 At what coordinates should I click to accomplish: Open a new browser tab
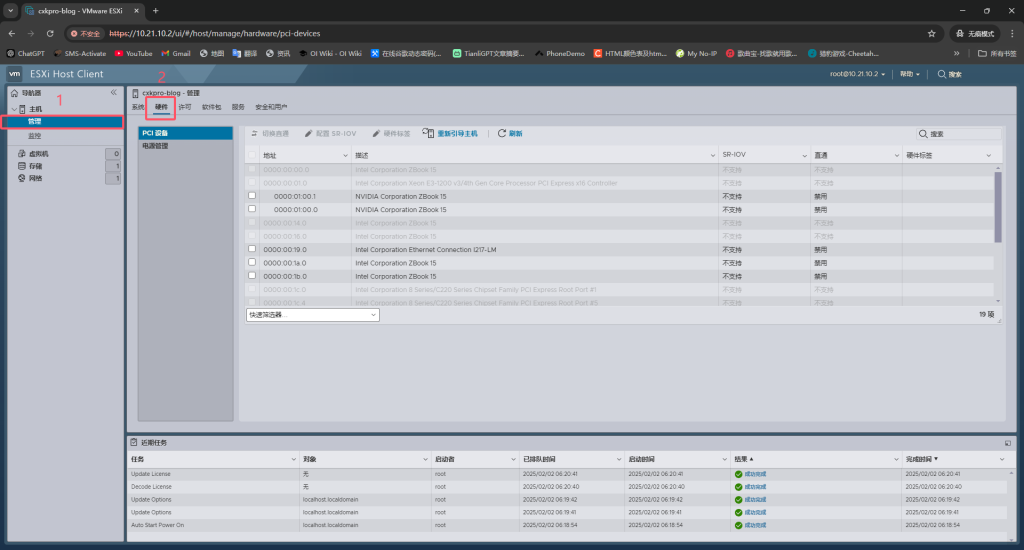coord(155,11)
